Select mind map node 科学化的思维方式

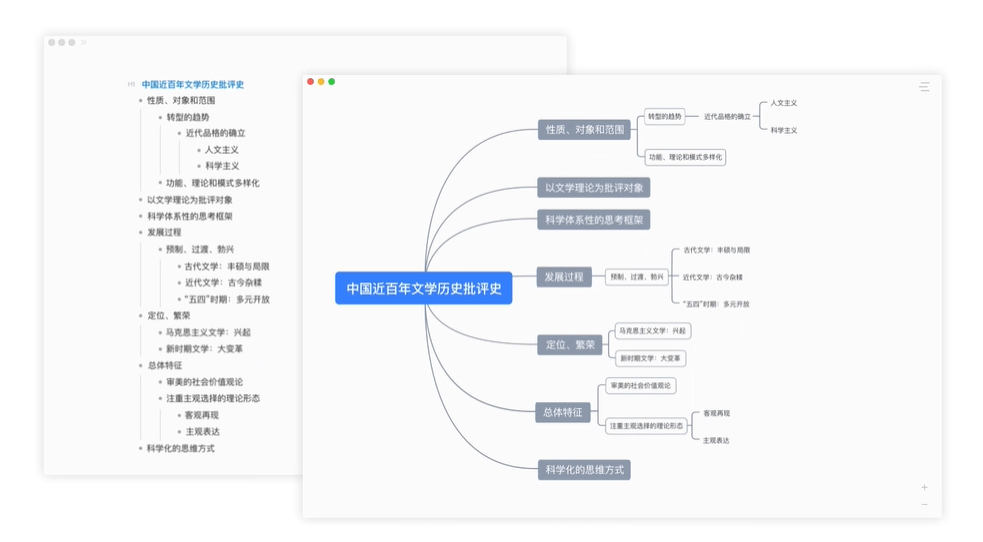pyautogui.click(x=584, y=470)
